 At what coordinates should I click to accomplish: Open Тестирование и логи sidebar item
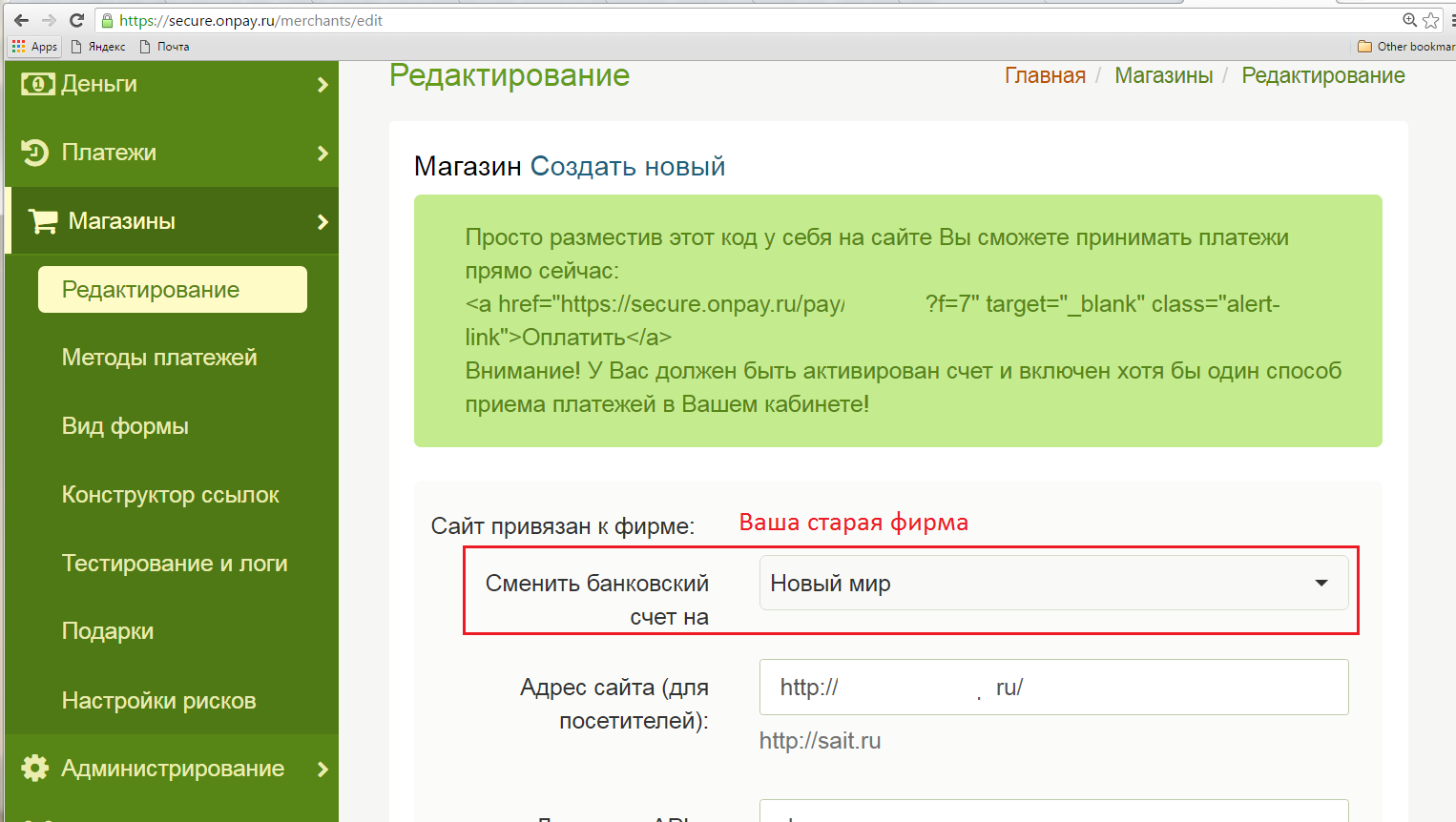click(x=175, y=564)
